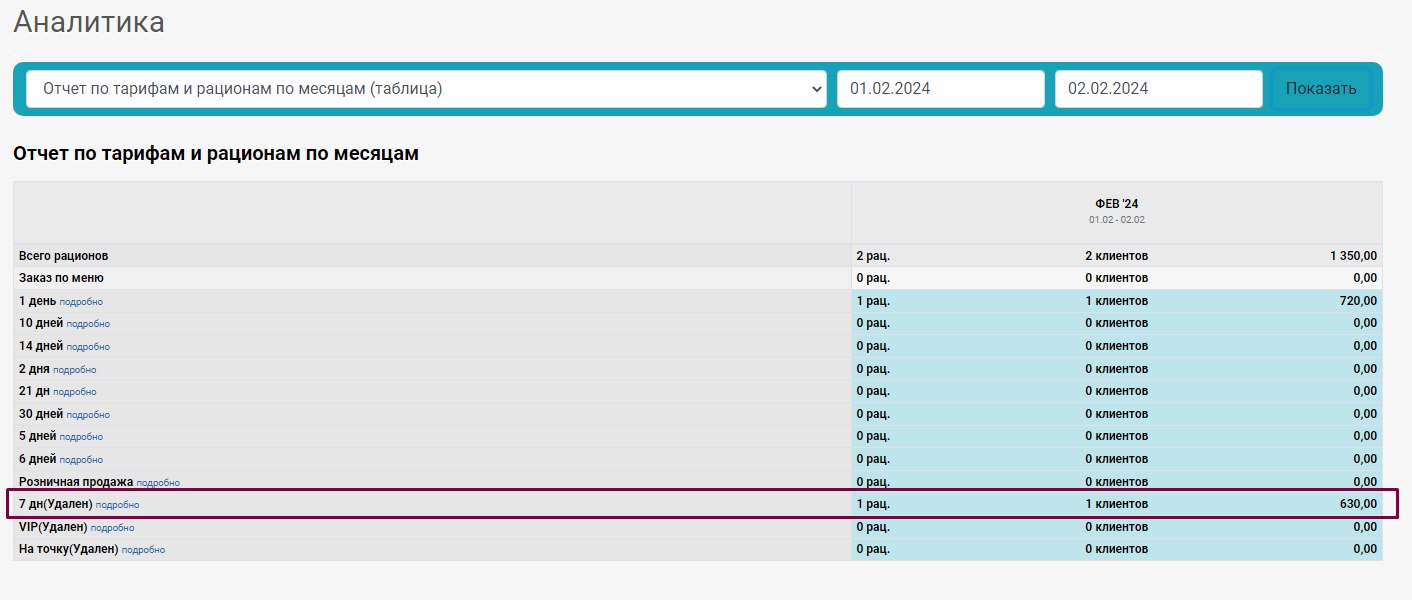Click the ФЕВ '24 column header
This screenshot has height=600, width=1412.
[1116, 204]
